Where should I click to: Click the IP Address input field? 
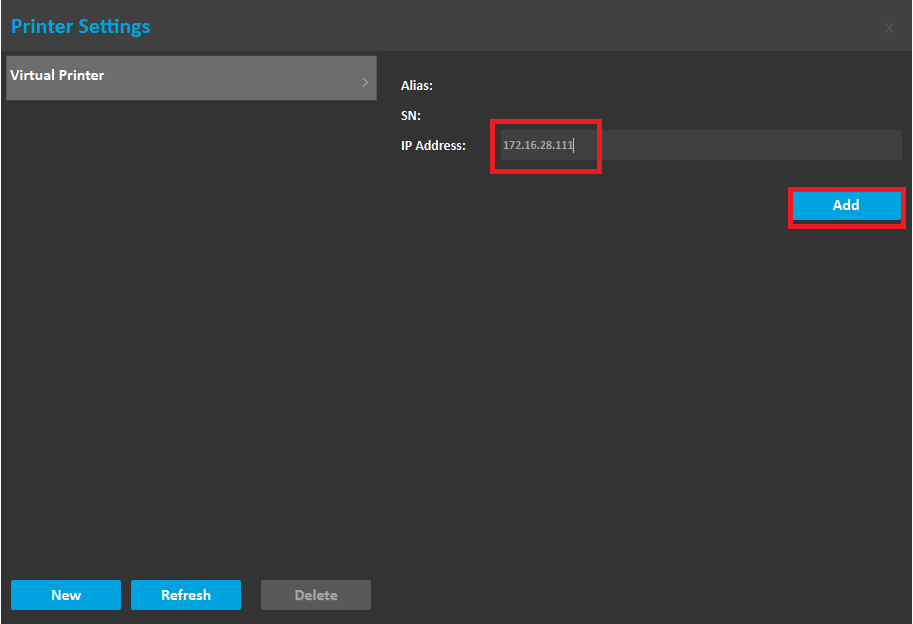pyautogui.click(x=700, y=145)
